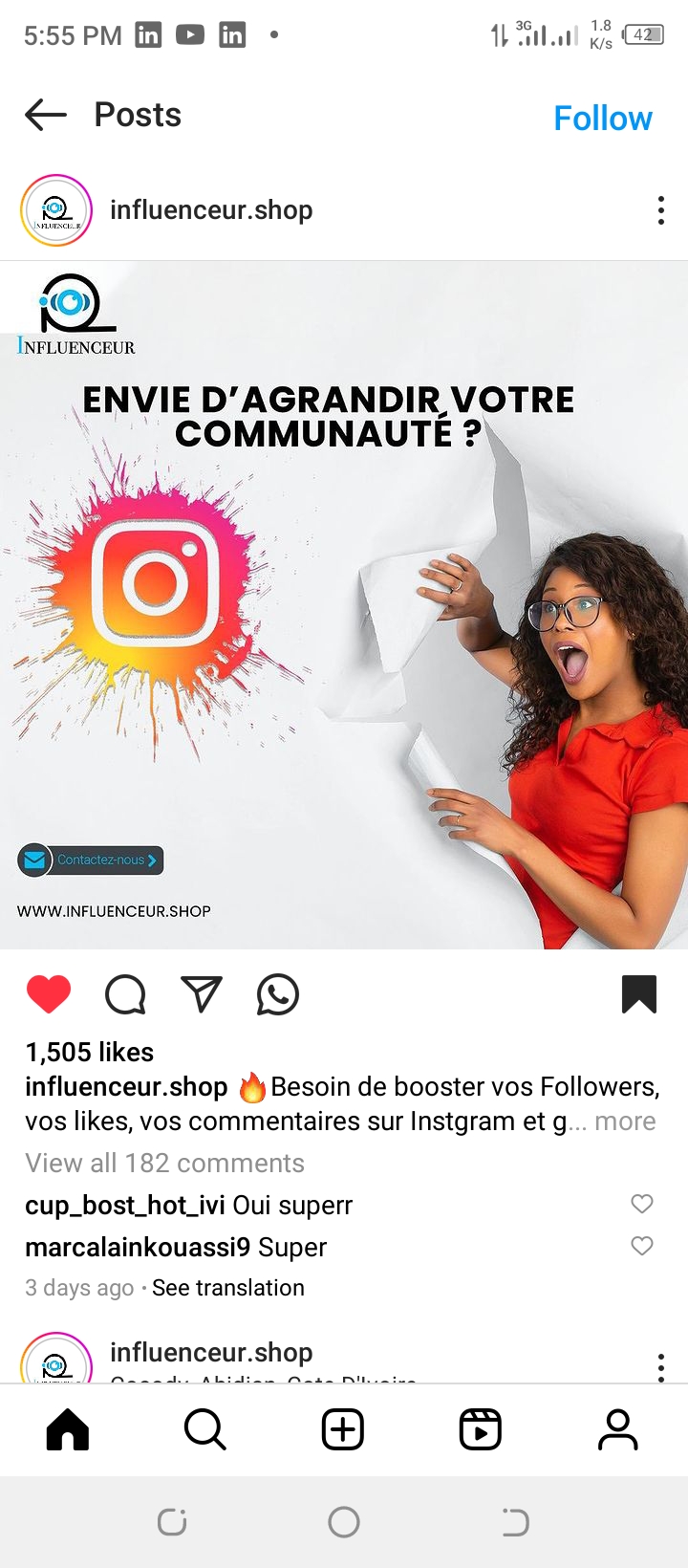Screen dimensions: 688x1568
Task: Like marcalainkouassi9's comment heart
Action: 642,1246
